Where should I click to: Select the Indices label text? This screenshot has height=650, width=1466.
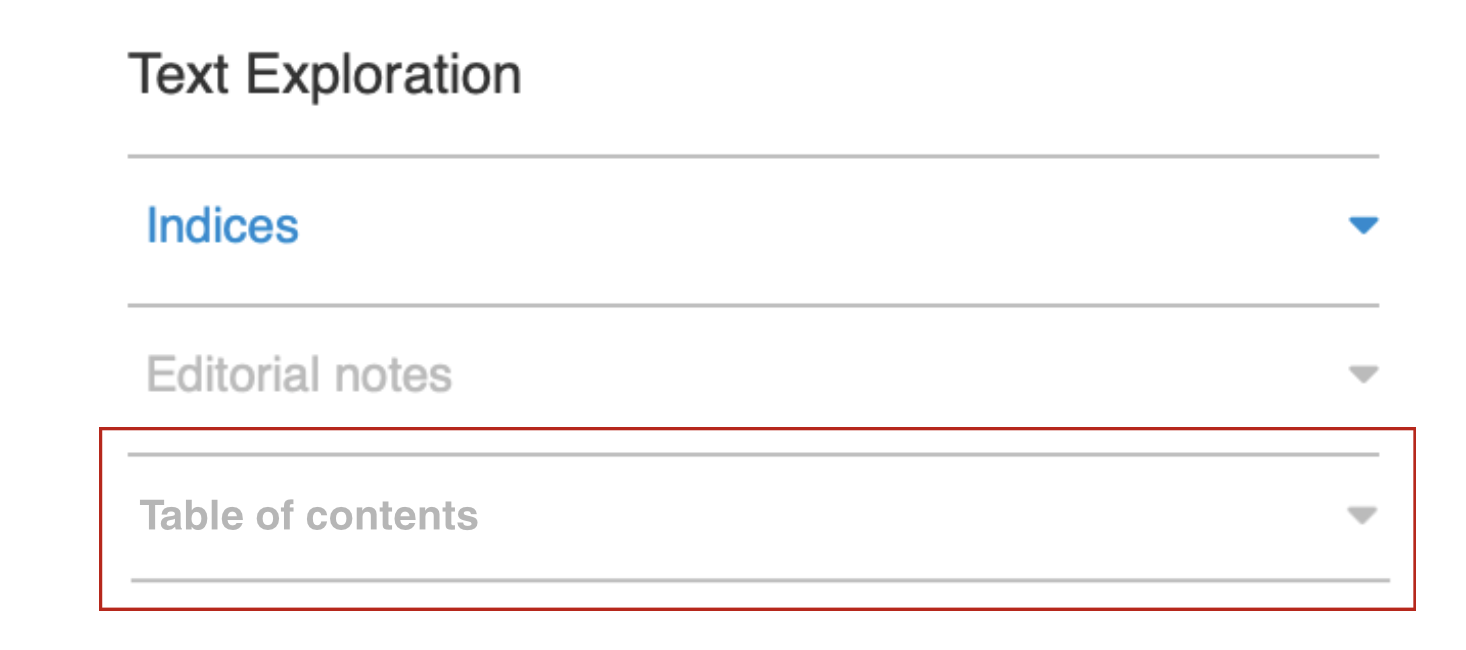pyautogui.click(x=222, y=226)
